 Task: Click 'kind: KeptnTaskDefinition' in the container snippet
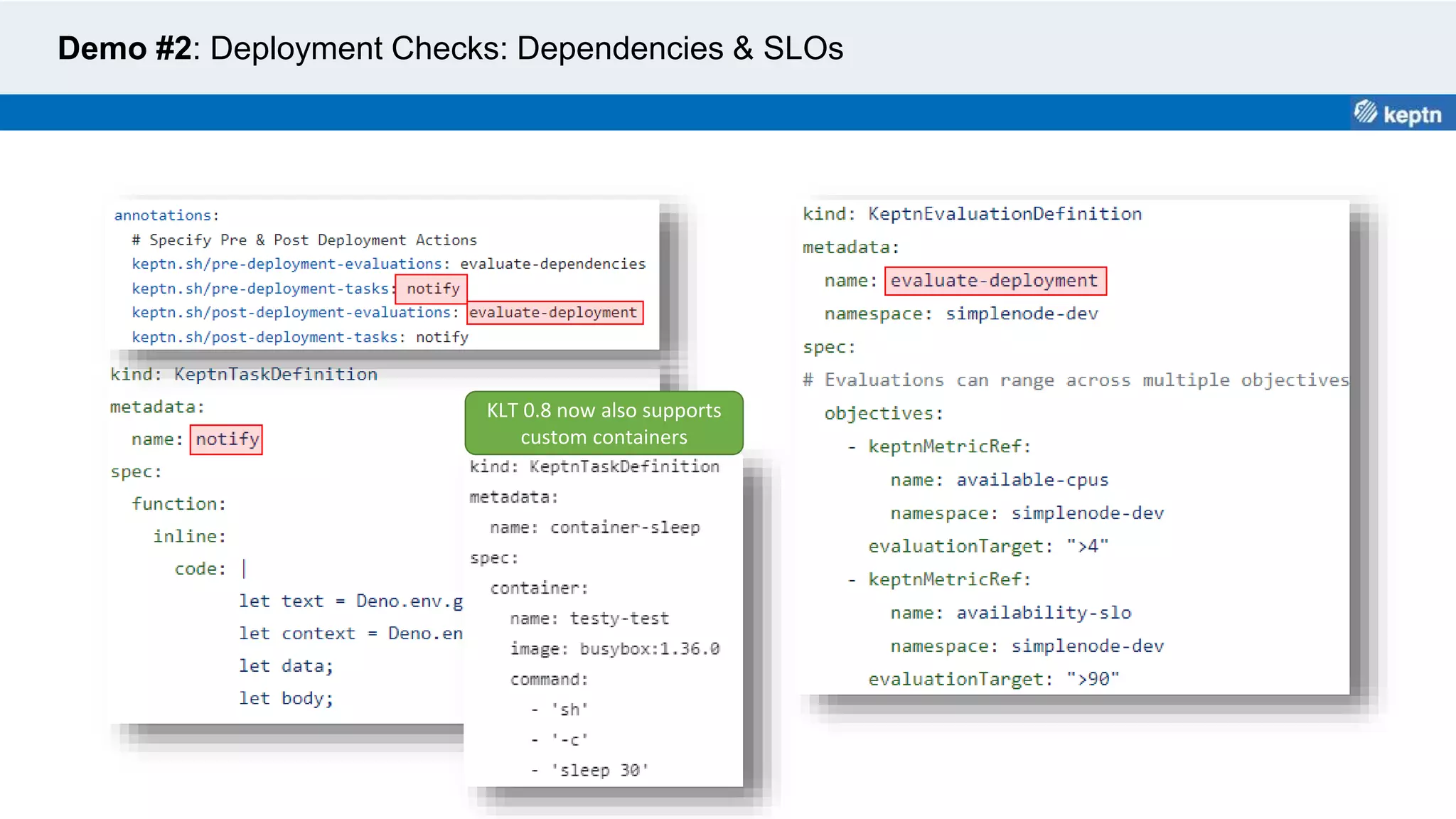(x=594, y=466)
